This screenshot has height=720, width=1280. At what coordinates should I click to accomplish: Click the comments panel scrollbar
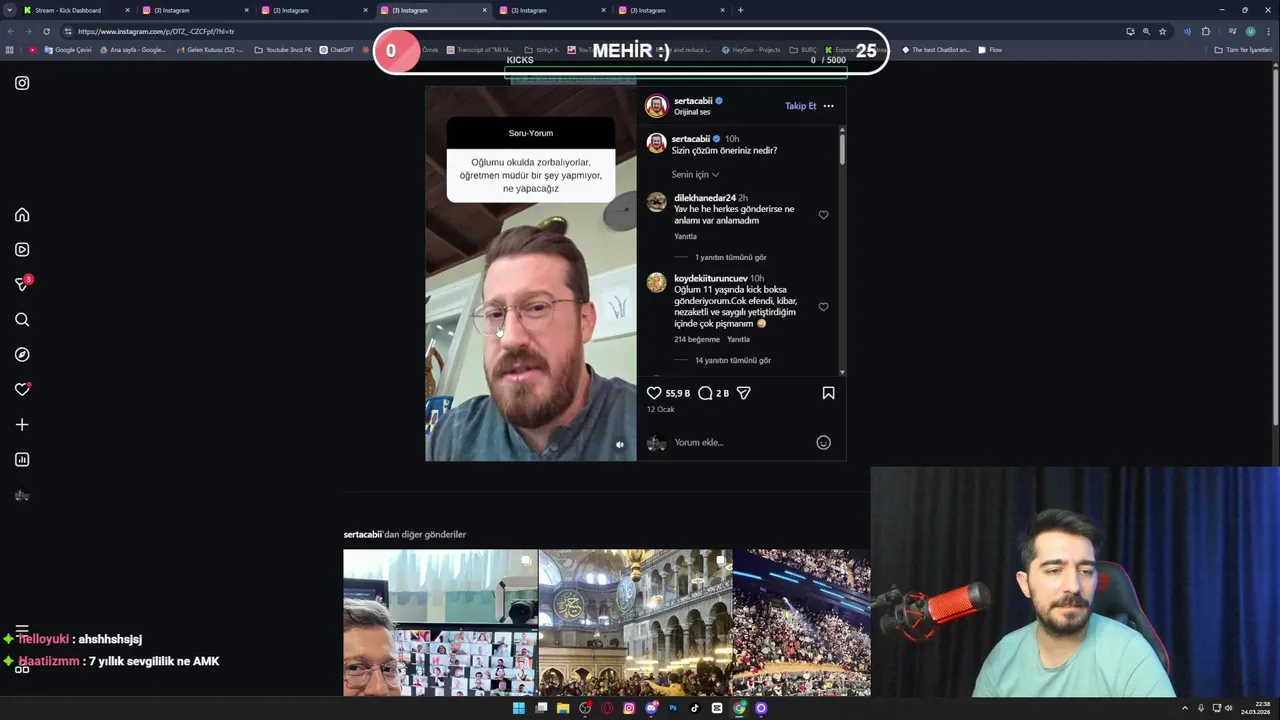point(842,148)
